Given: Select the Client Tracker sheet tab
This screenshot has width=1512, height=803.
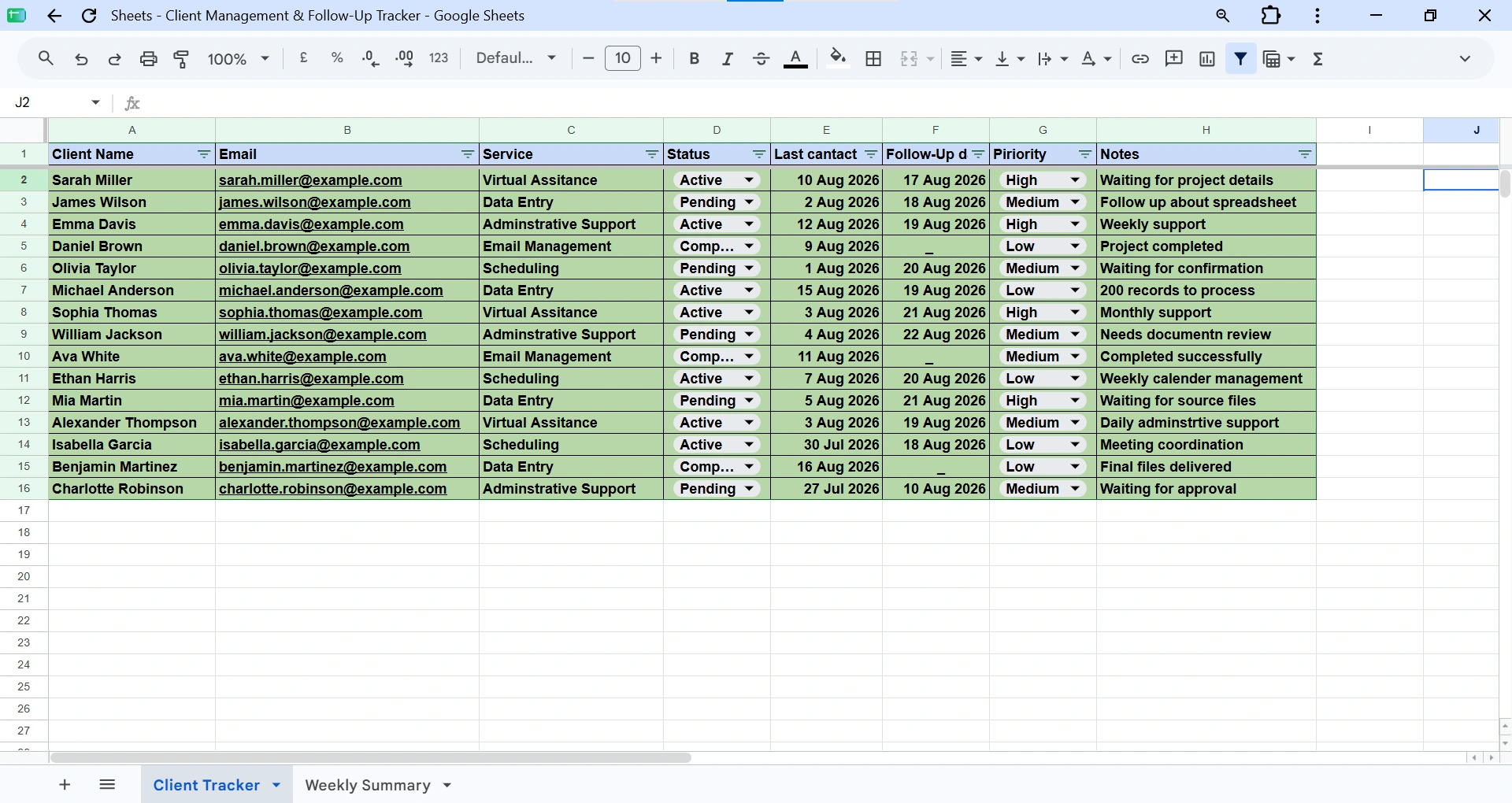Looking at the screenshot, I should coord(206,785).
